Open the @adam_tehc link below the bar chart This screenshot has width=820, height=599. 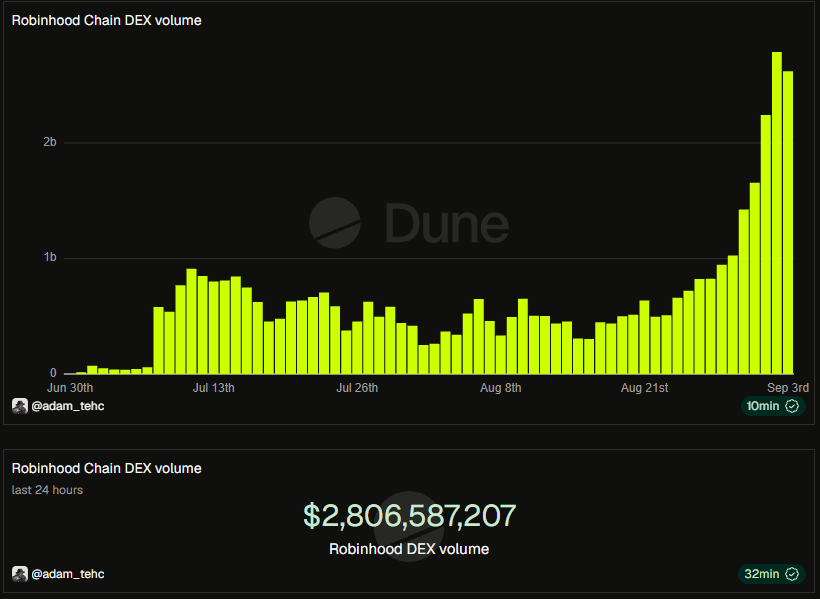(67, 406)
